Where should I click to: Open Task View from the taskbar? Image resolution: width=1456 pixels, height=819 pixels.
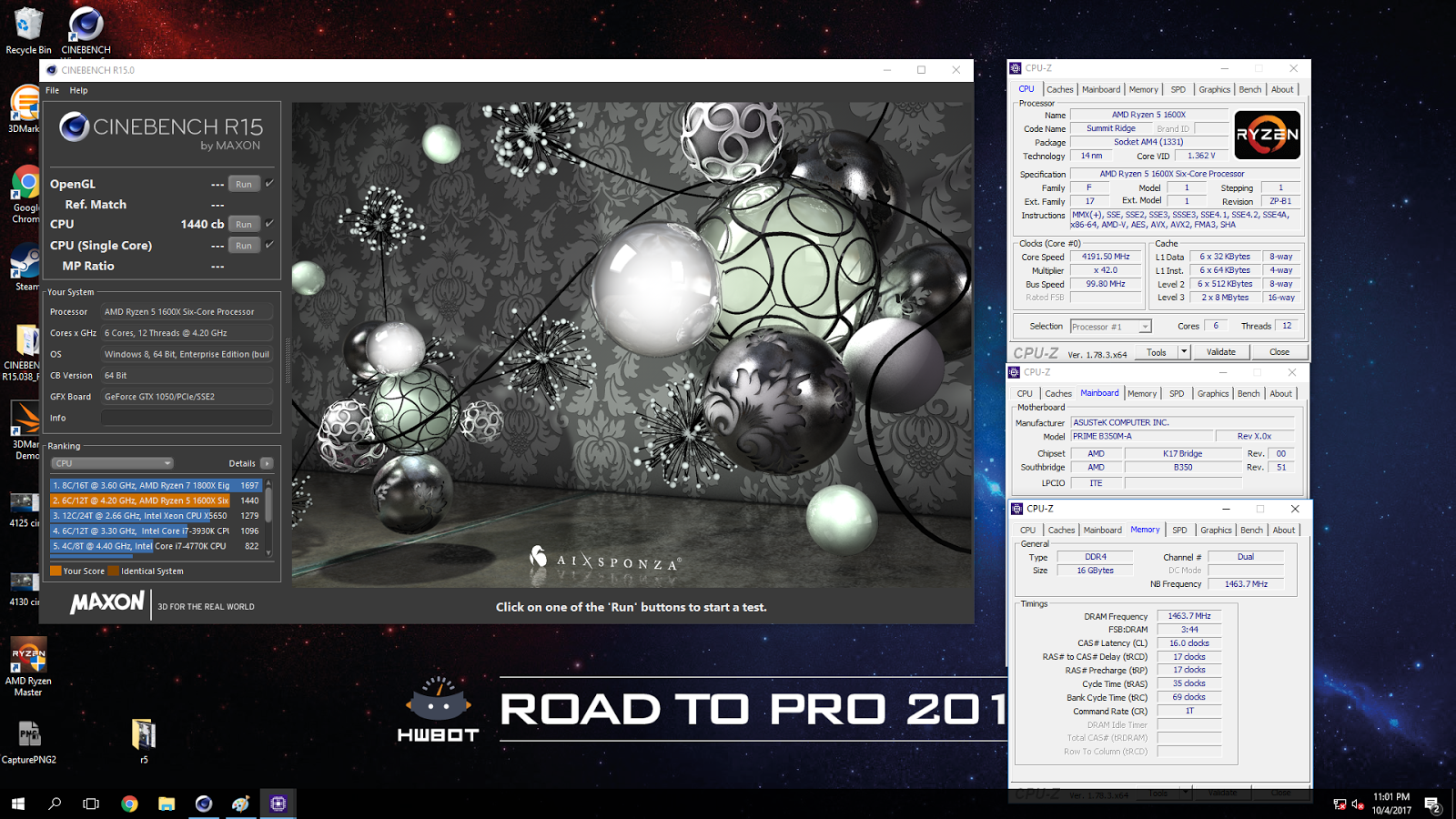pos(91,804)
